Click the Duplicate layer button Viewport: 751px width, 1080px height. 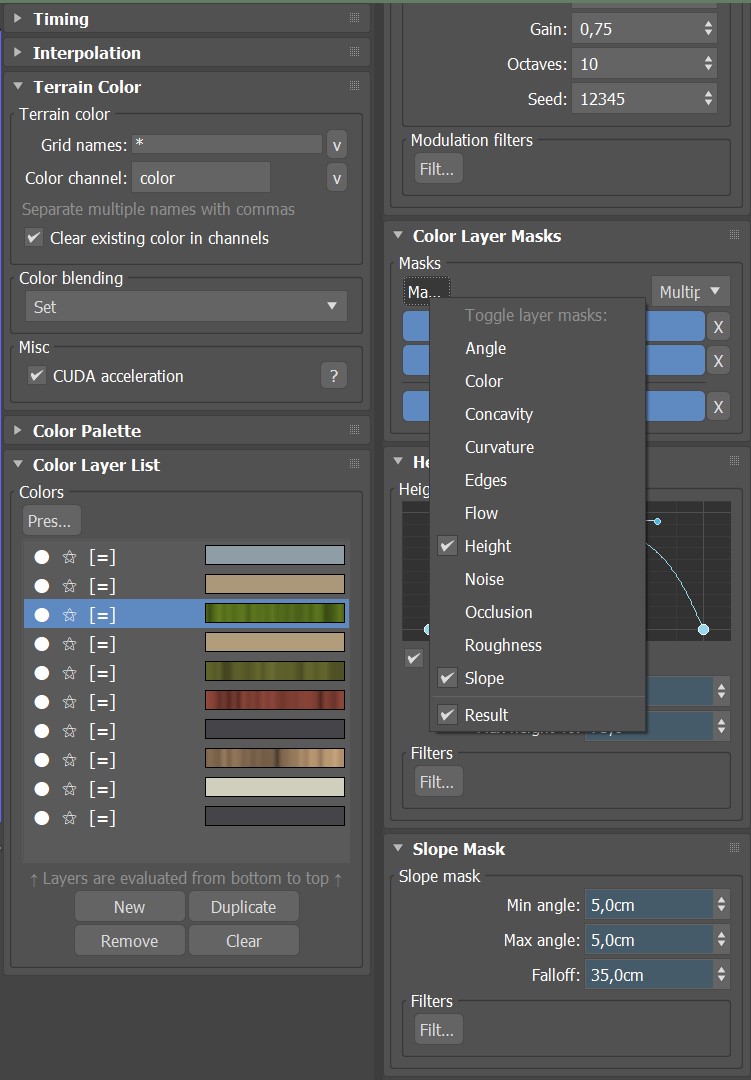pyautogui.click(x=243, y=907)
